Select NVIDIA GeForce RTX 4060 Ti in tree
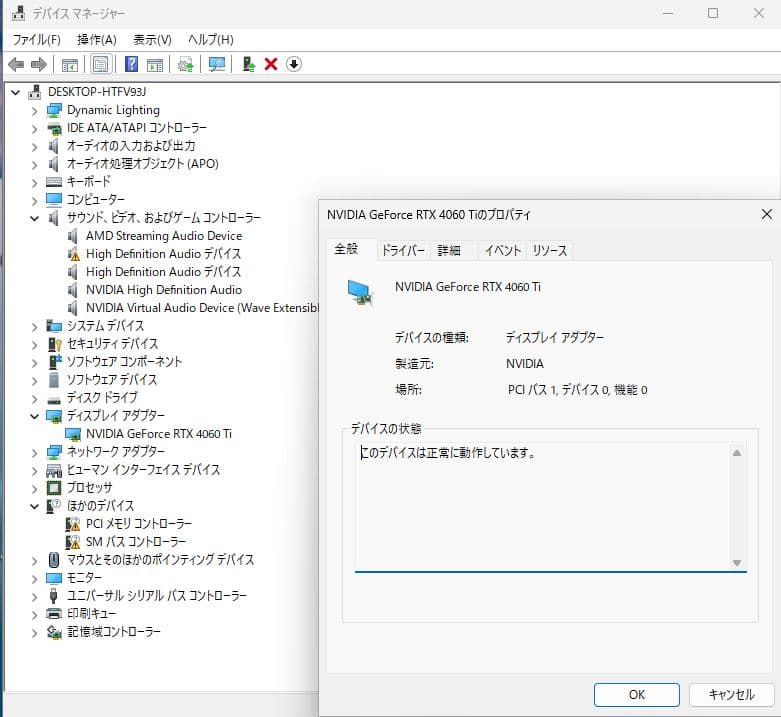Viewport: 781px width, 717px height. coord(159,434)
